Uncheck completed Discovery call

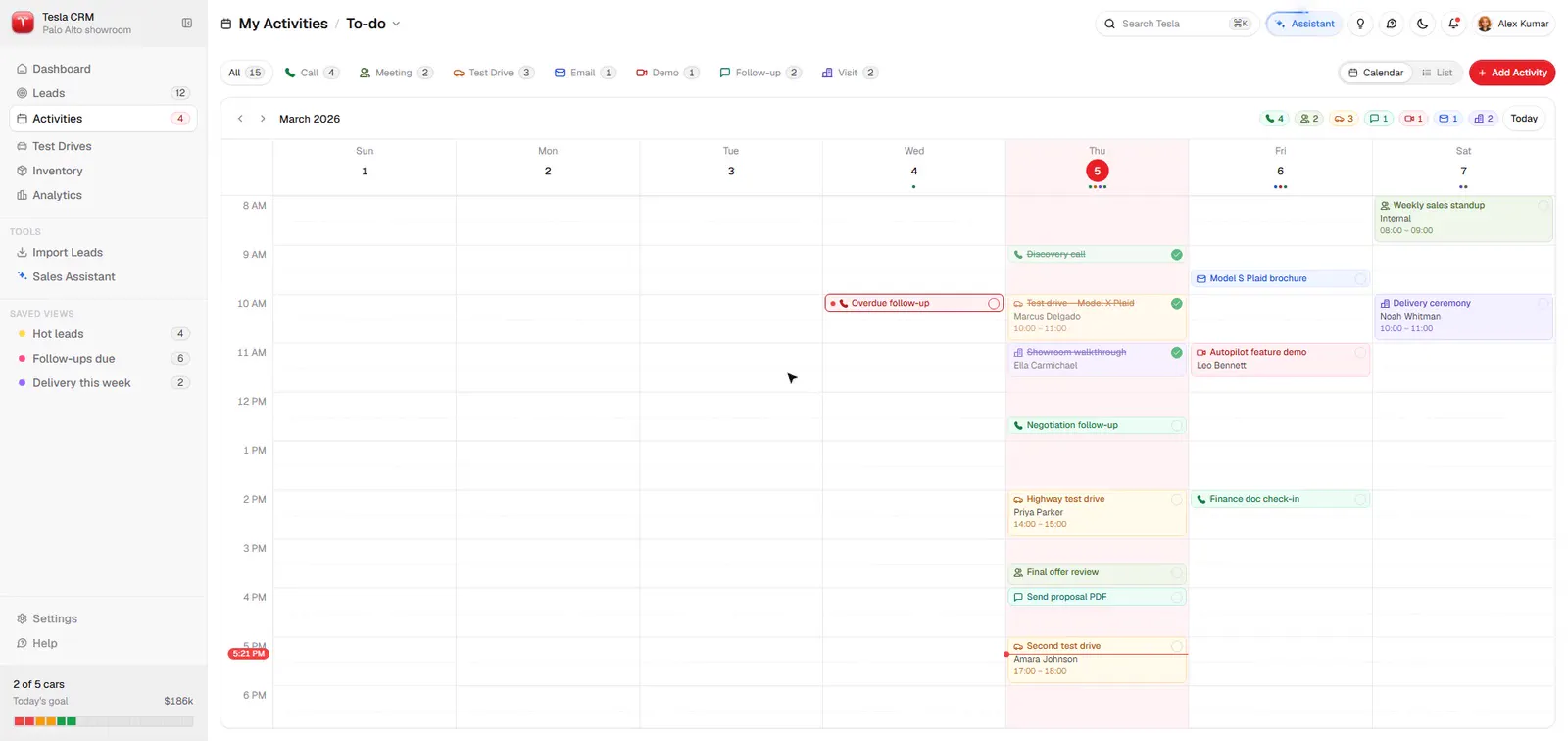pyautogui.click(x=1177, y=255)
